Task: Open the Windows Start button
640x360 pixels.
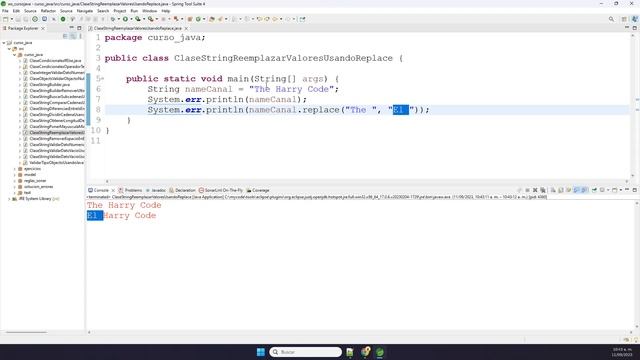Action: click(260, 352)
